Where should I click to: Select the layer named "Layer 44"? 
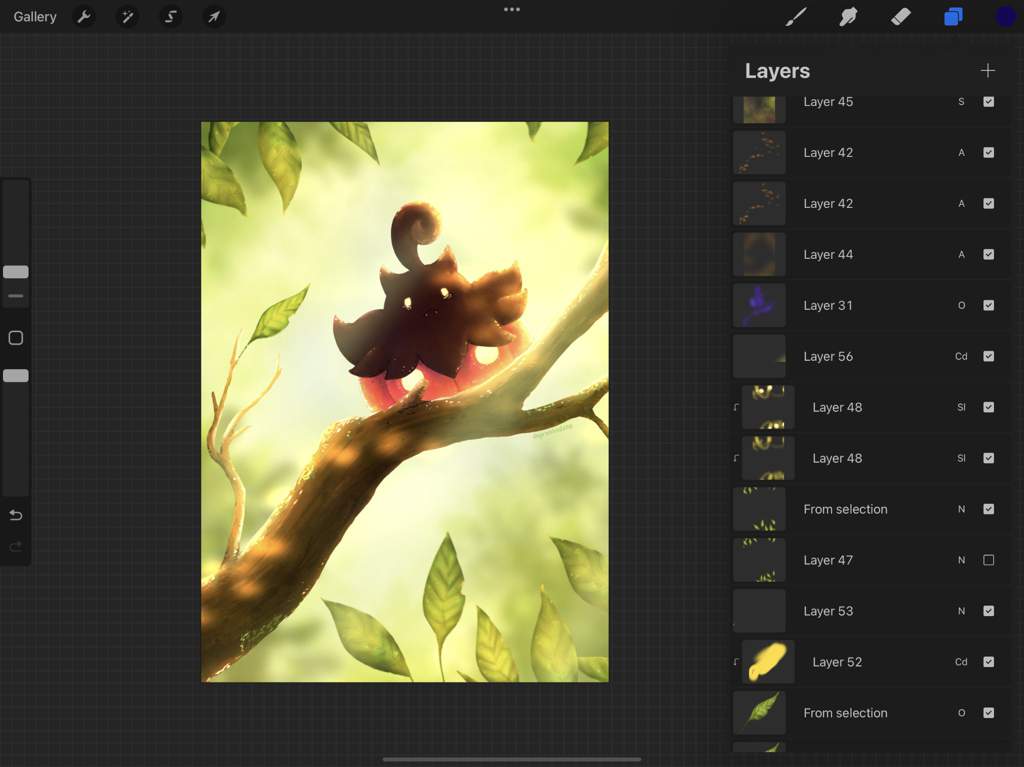(828, 254)
